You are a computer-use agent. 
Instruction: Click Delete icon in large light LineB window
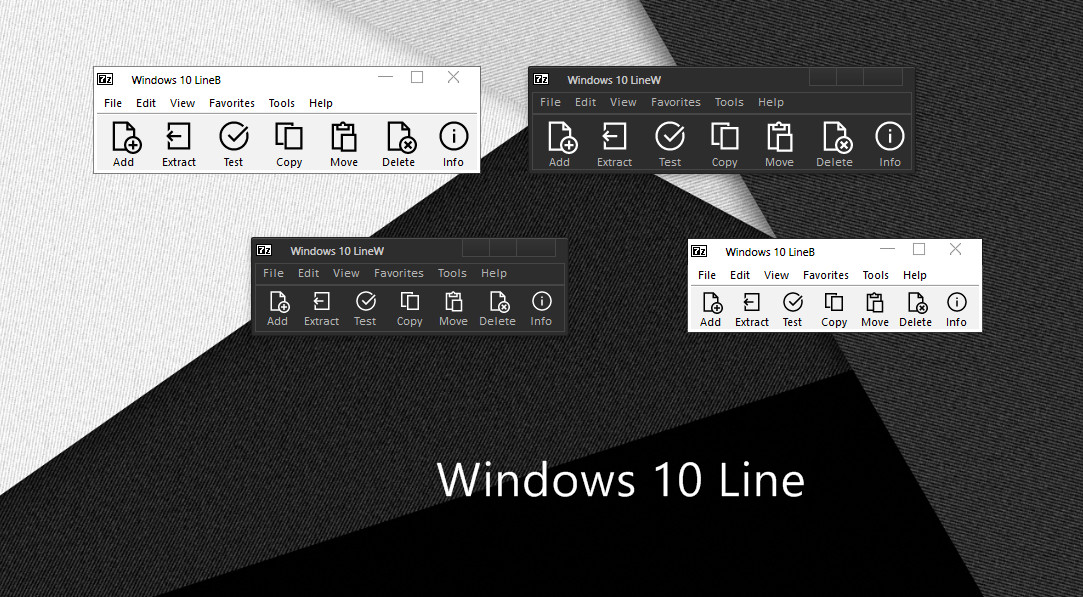click(x=401, y=137)
